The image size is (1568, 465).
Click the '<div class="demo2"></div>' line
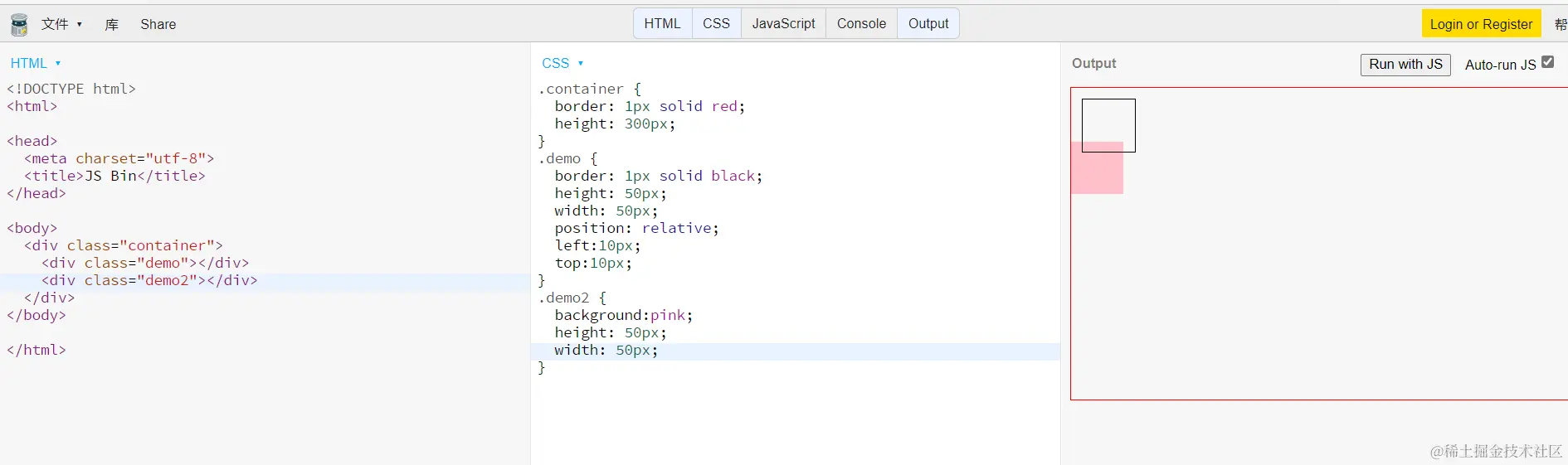[149, 280]
